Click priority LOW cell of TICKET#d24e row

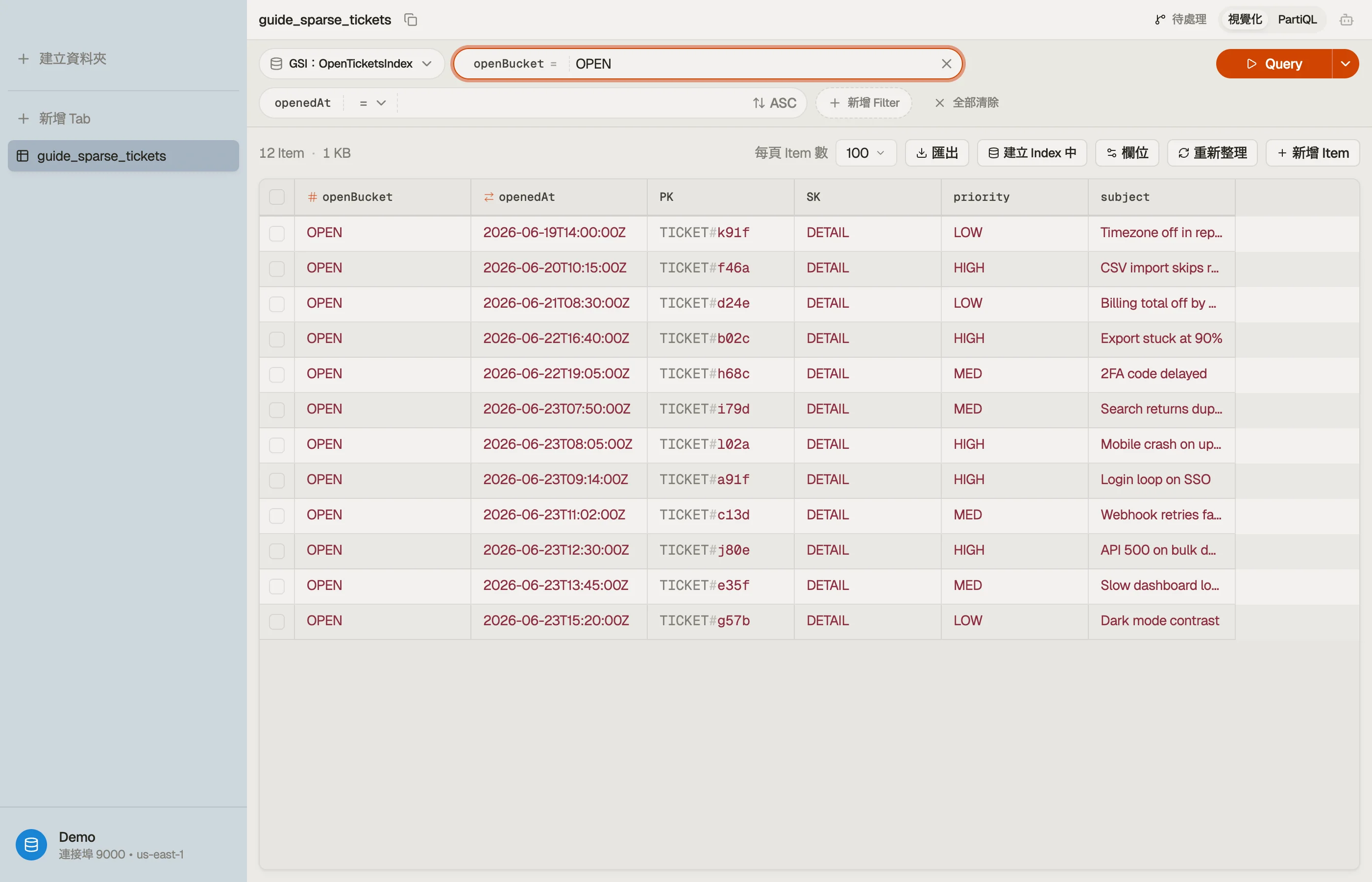pos(1014,303)
